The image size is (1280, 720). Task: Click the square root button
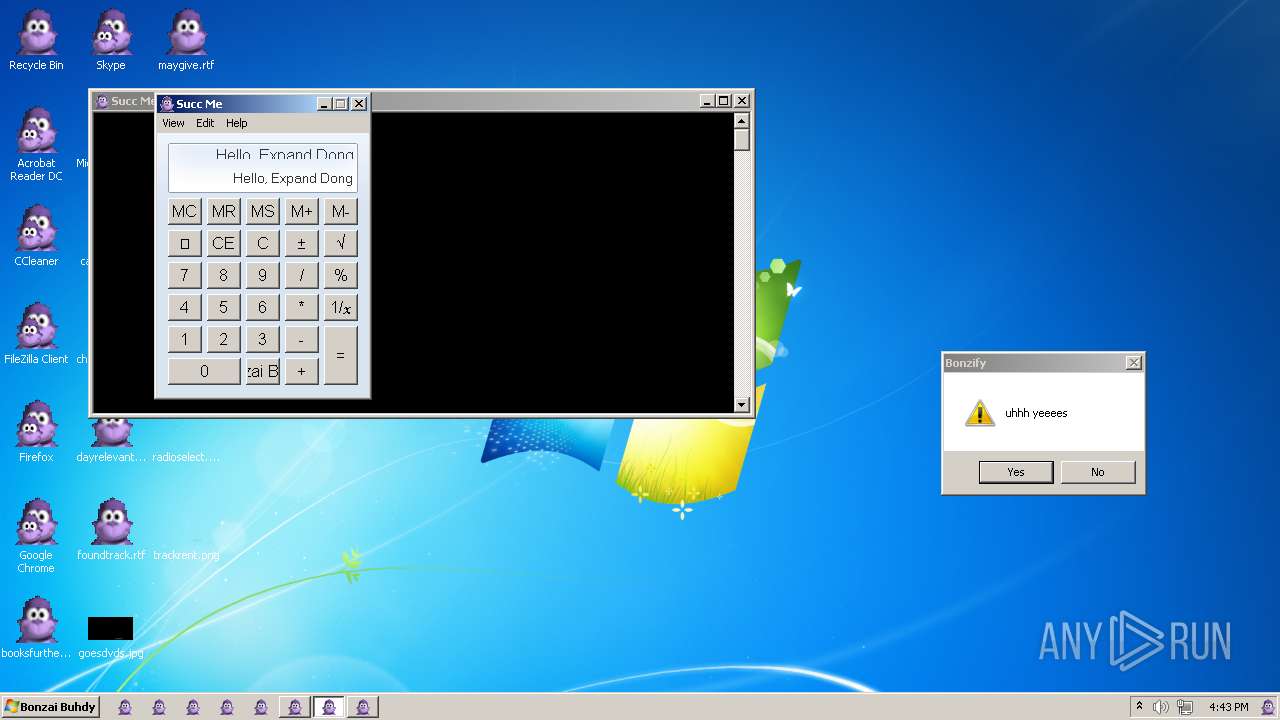point(340,243)
